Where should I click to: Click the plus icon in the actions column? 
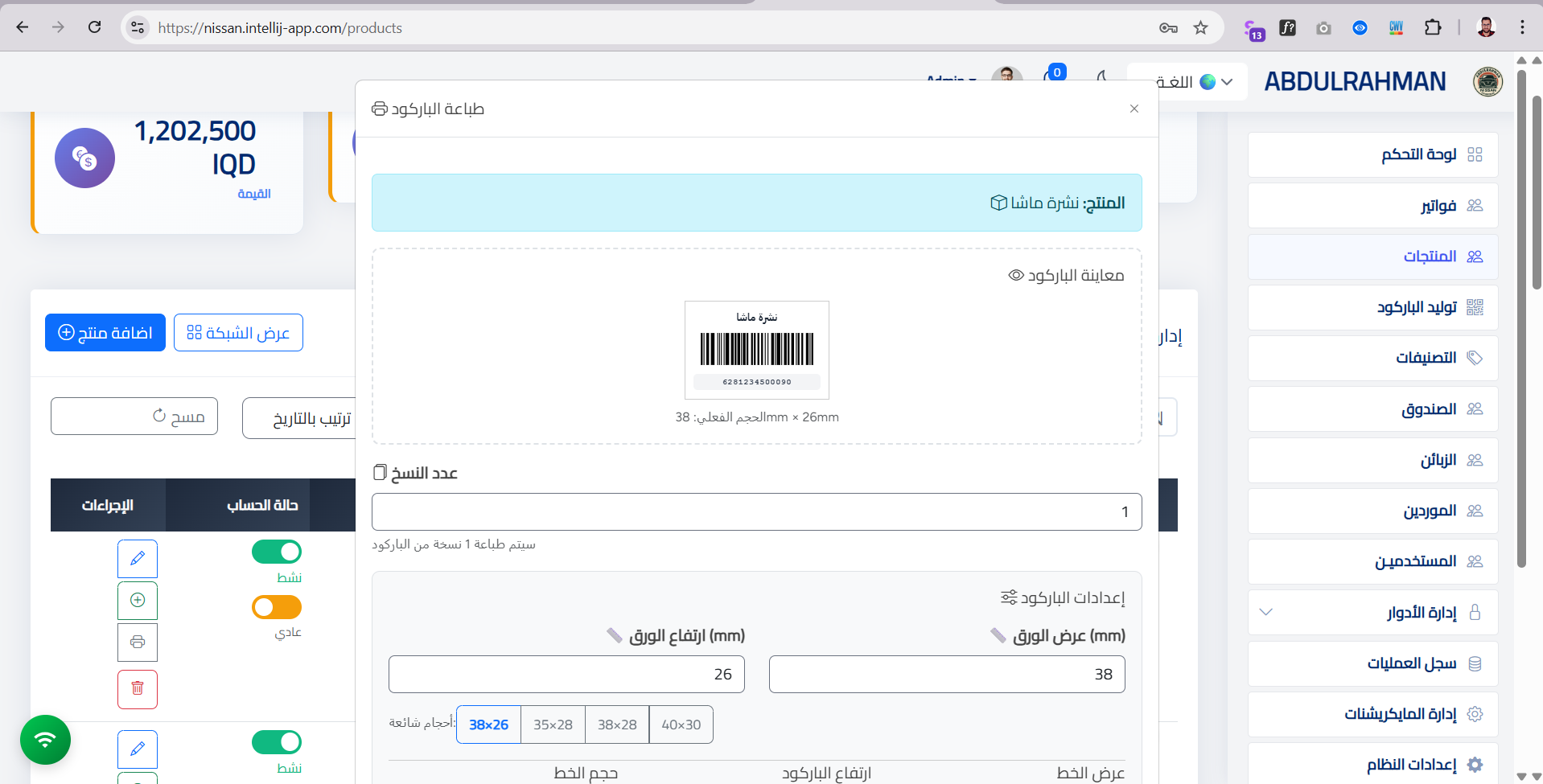coord(138,600)
